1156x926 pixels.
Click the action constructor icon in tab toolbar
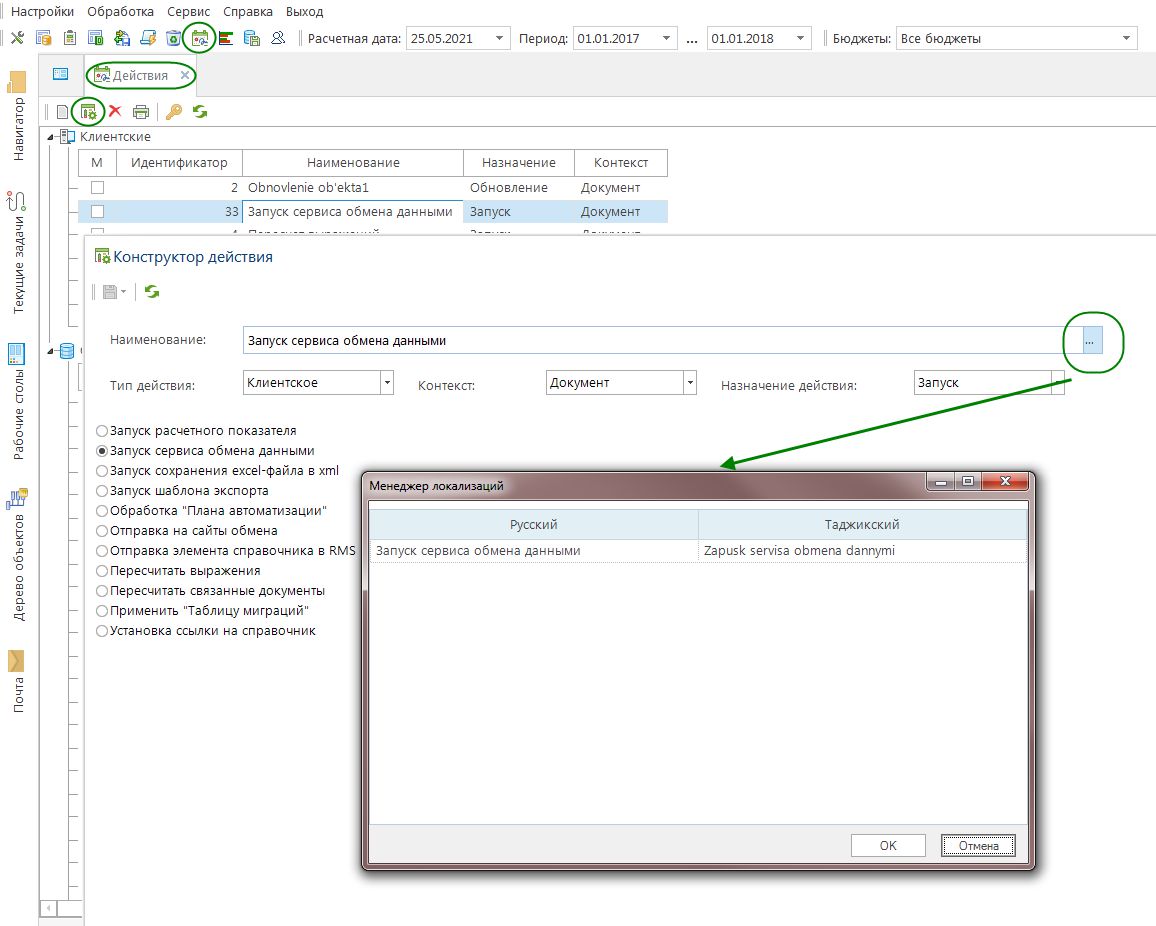(88, 112)
